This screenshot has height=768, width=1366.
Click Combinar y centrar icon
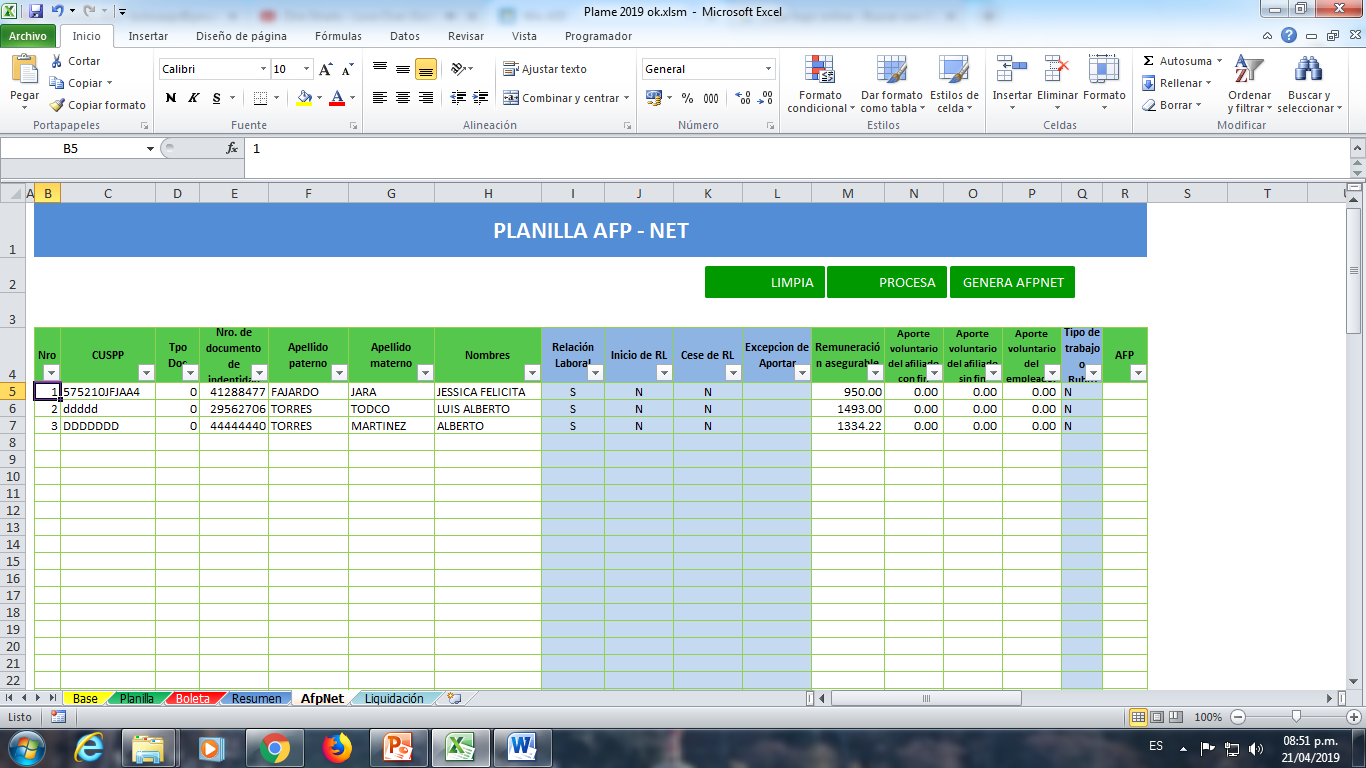click(563, 96)
